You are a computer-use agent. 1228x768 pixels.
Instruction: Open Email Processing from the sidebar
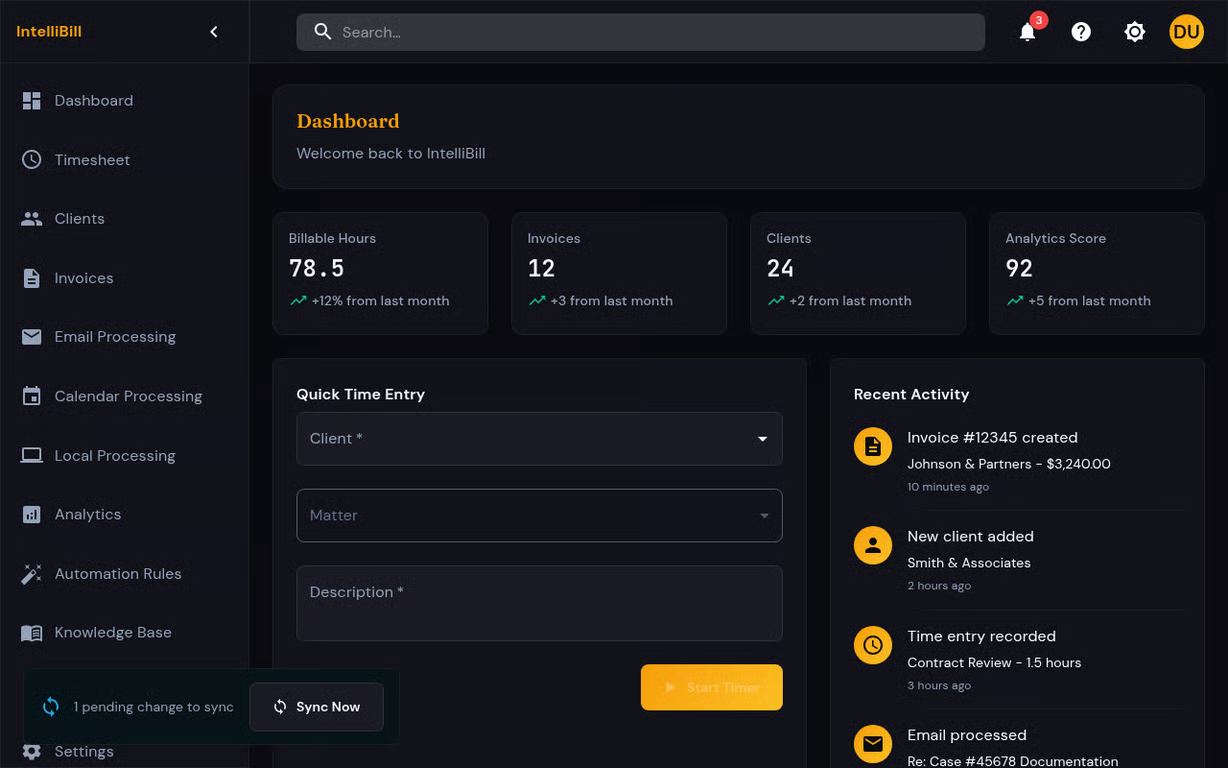[115, 337]
